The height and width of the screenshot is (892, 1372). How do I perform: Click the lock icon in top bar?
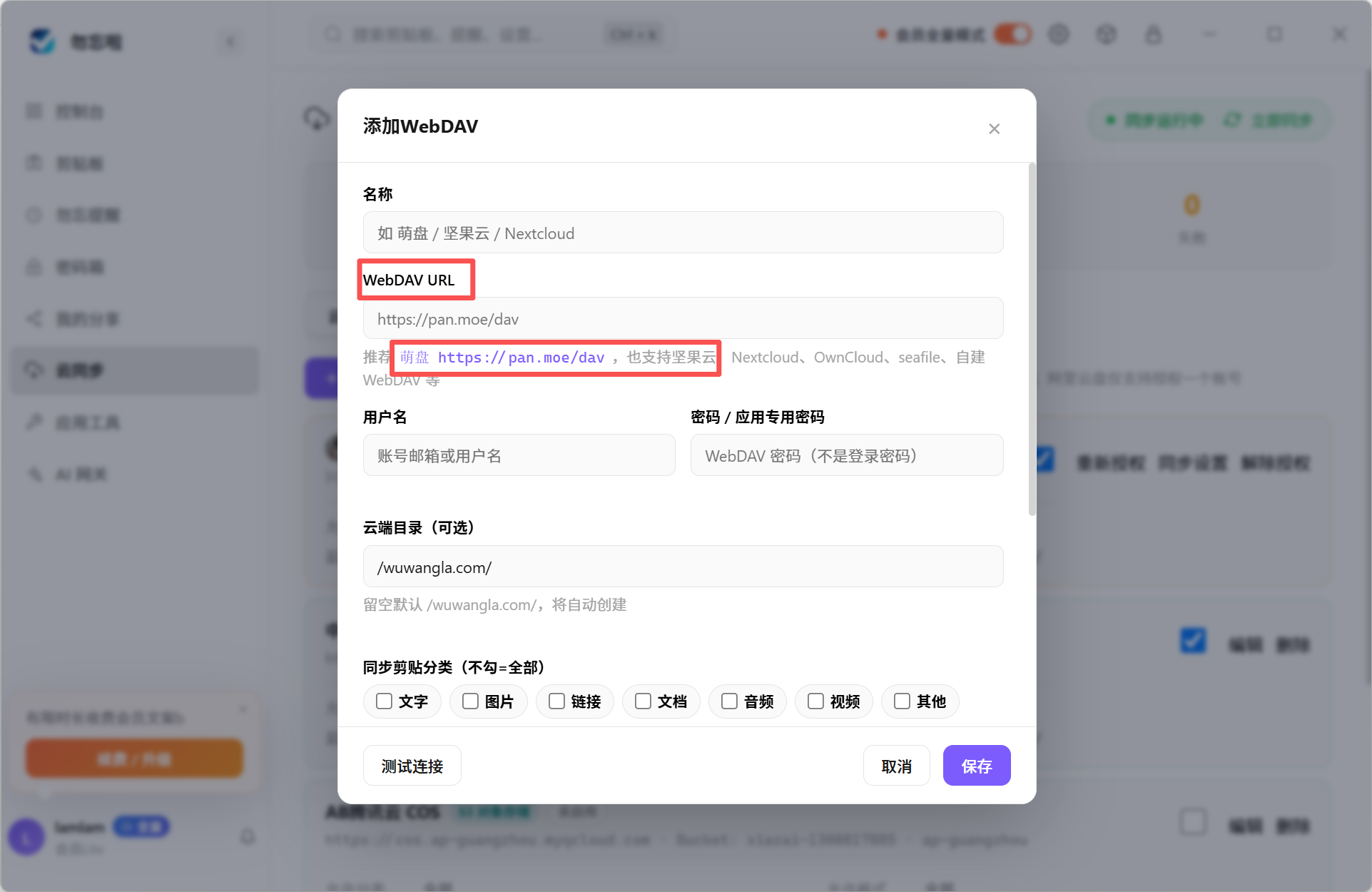(x=1153, y=34)
